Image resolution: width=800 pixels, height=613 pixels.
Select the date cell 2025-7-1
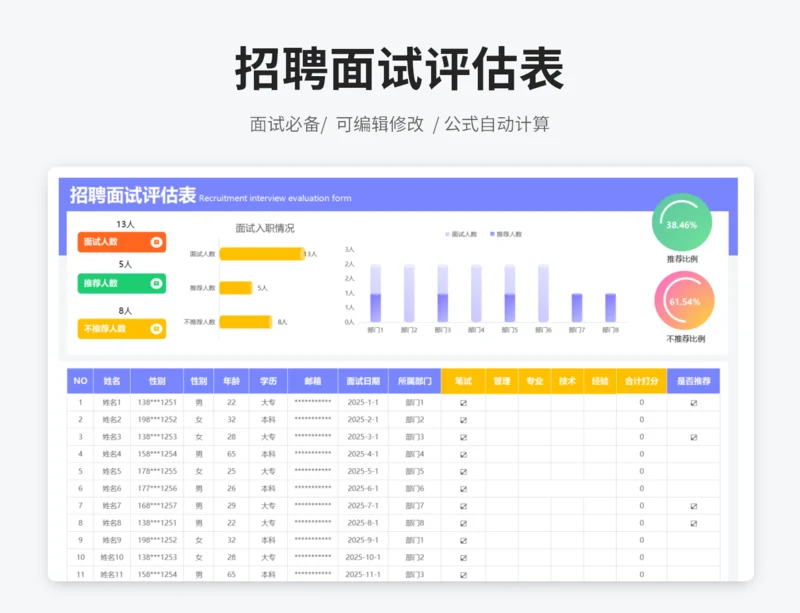coord(363,506)
